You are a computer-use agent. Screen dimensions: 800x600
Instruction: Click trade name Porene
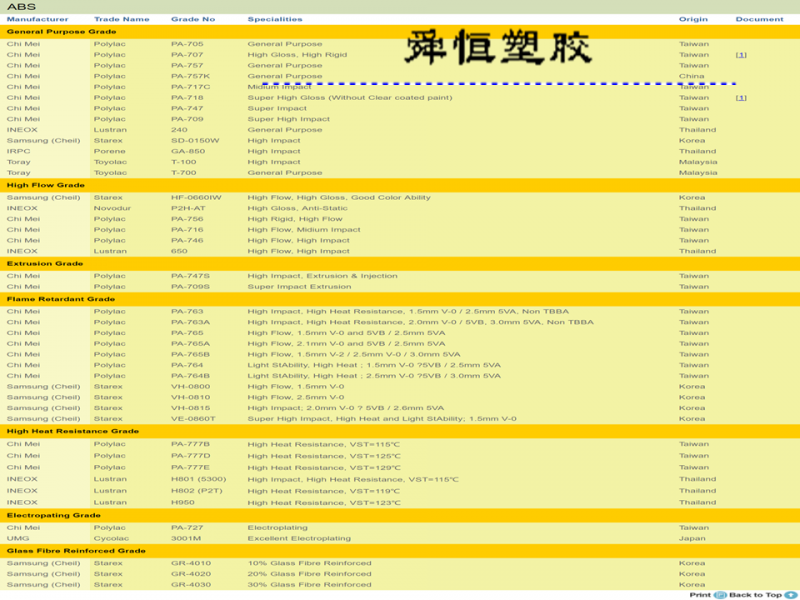pyautogui.click(x=109, y=151)
